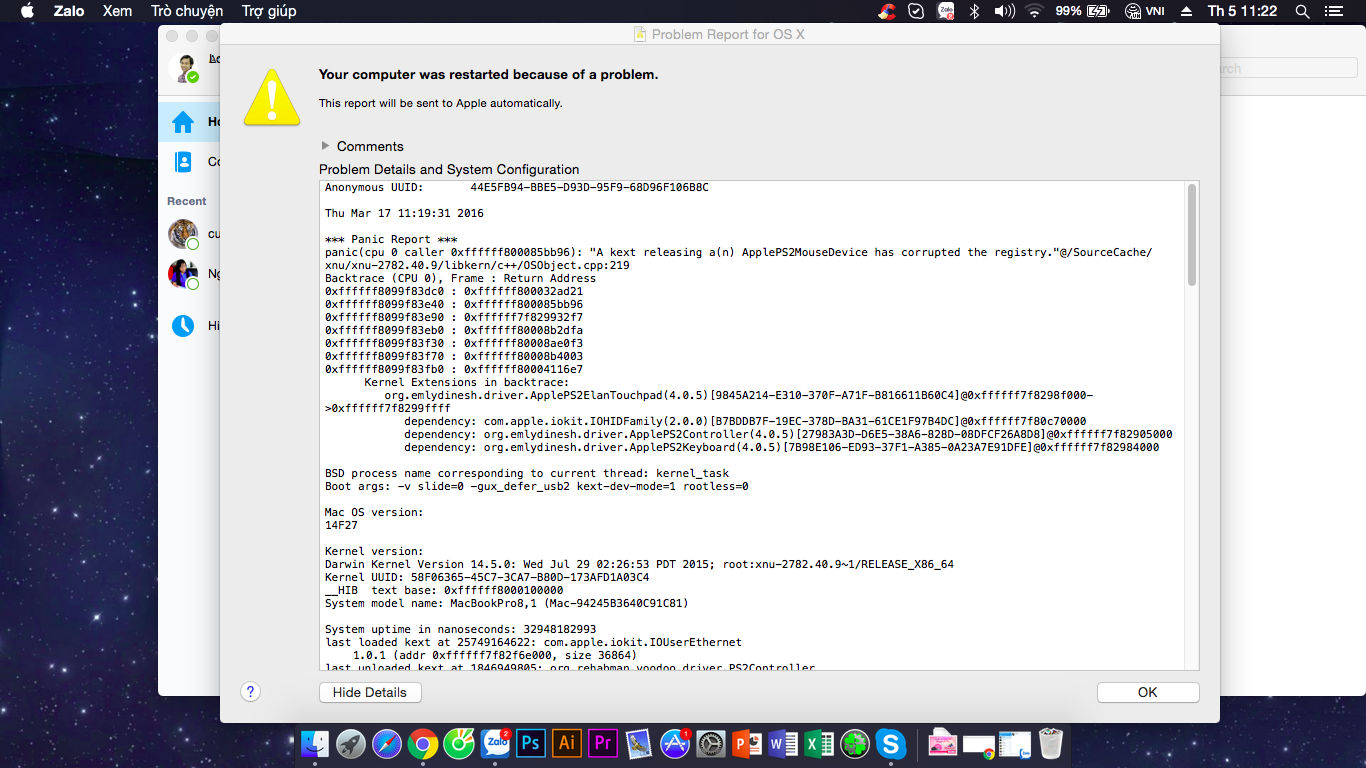The image size is (1366, 768).
Task: Open the Contacts icon in Zalo sidebar
Action: click(x=183, y=161)
